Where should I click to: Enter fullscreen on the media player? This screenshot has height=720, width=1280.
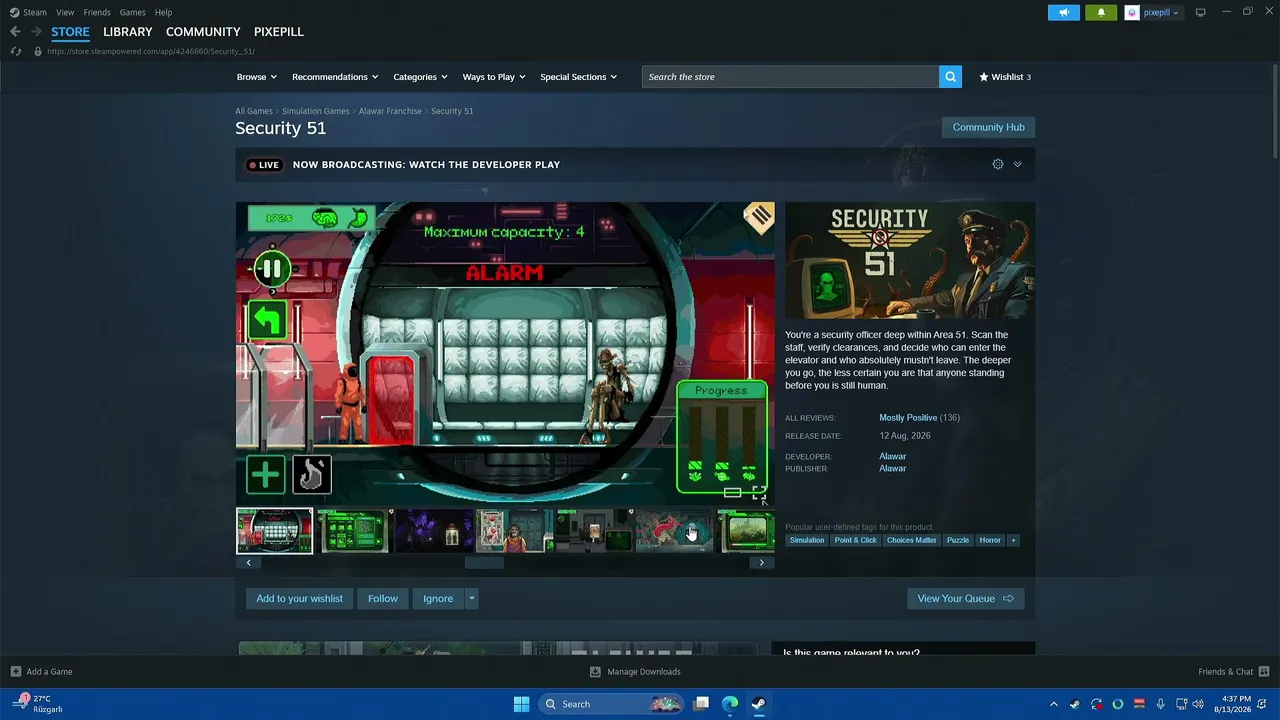759,493
